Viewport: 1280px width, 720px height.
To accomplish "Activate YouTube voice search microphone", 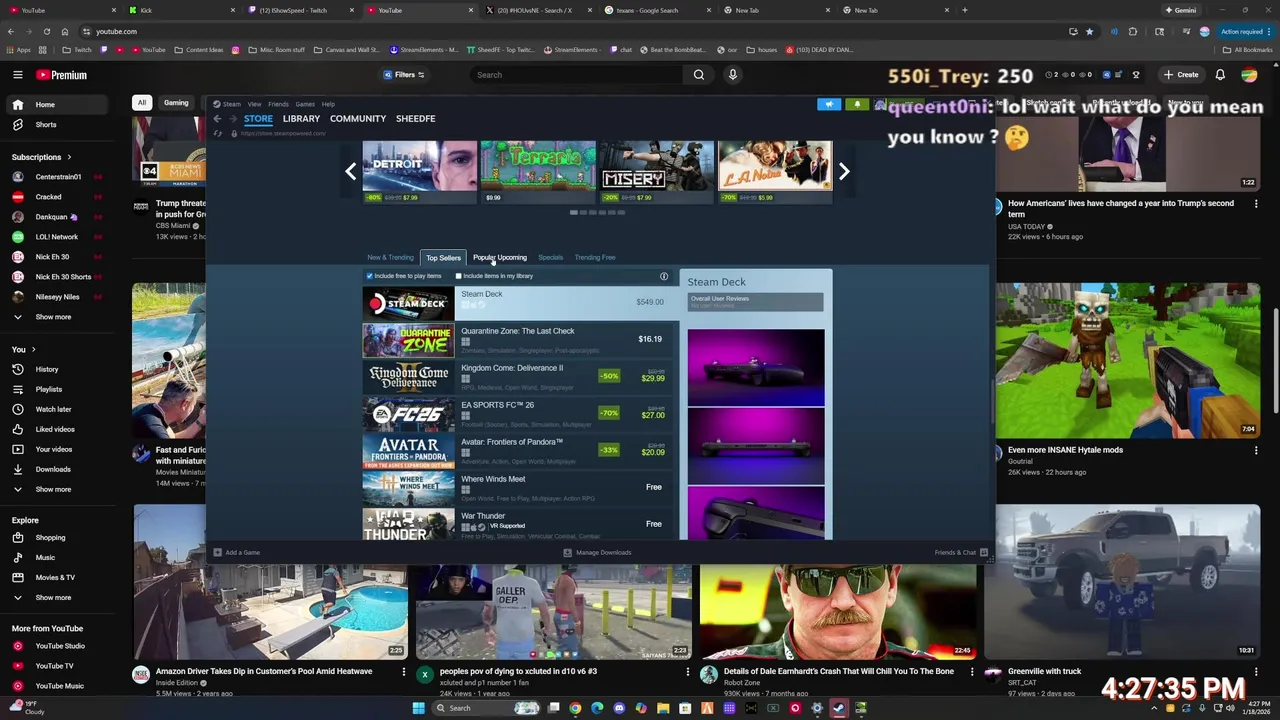I will 733,75.
